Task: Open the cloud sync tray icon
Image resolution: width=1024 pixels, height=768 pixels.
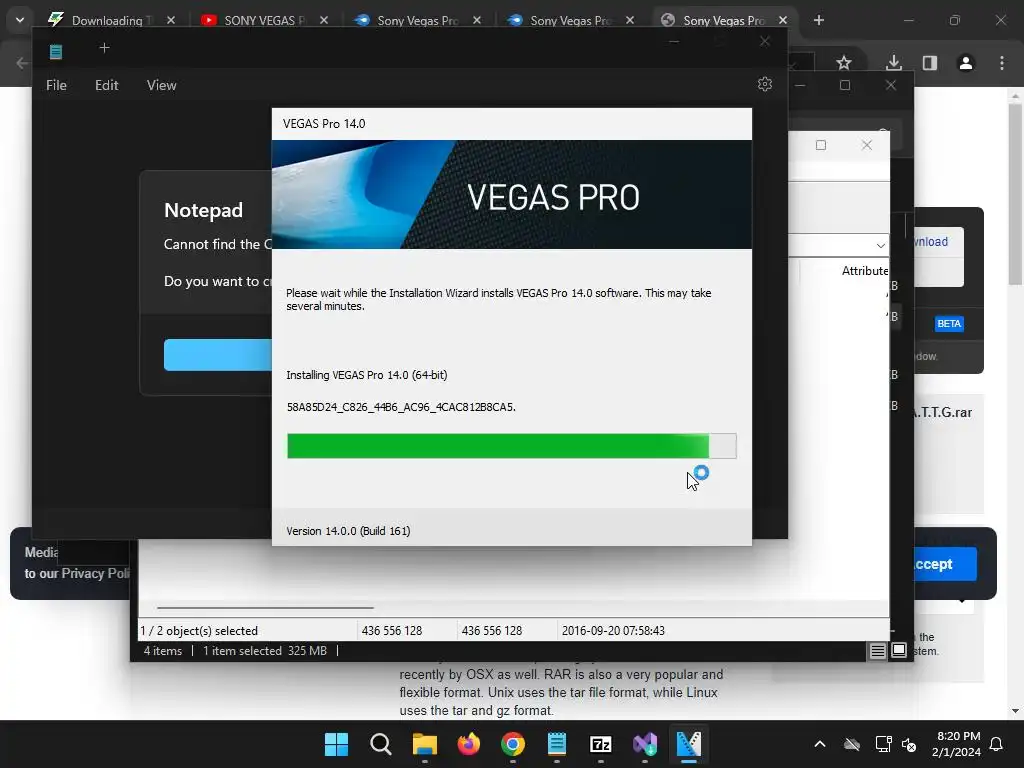Action: tap(852, 744)
